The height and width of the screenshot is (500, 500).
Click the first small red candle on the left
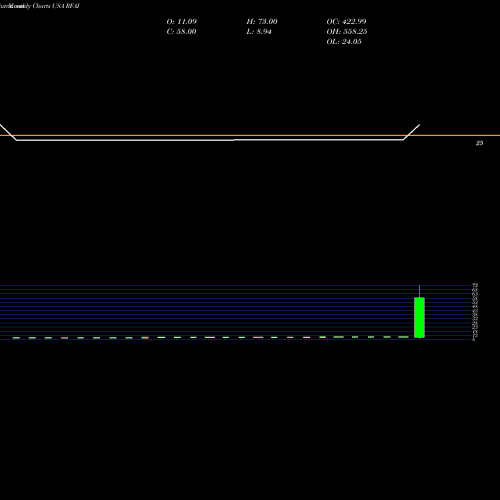(x=65, y=338)
